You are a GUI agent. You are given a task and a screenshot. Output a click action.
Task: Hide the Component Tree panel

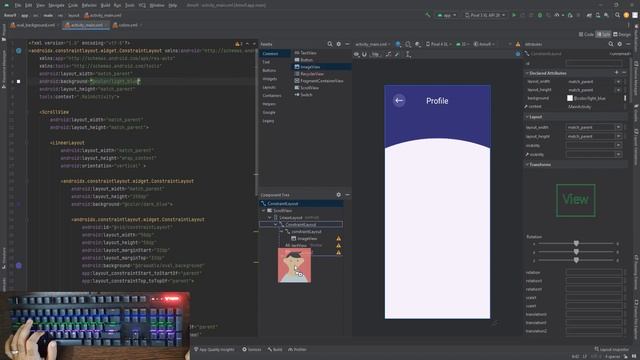pyautogui.click(x=347, y=195)
